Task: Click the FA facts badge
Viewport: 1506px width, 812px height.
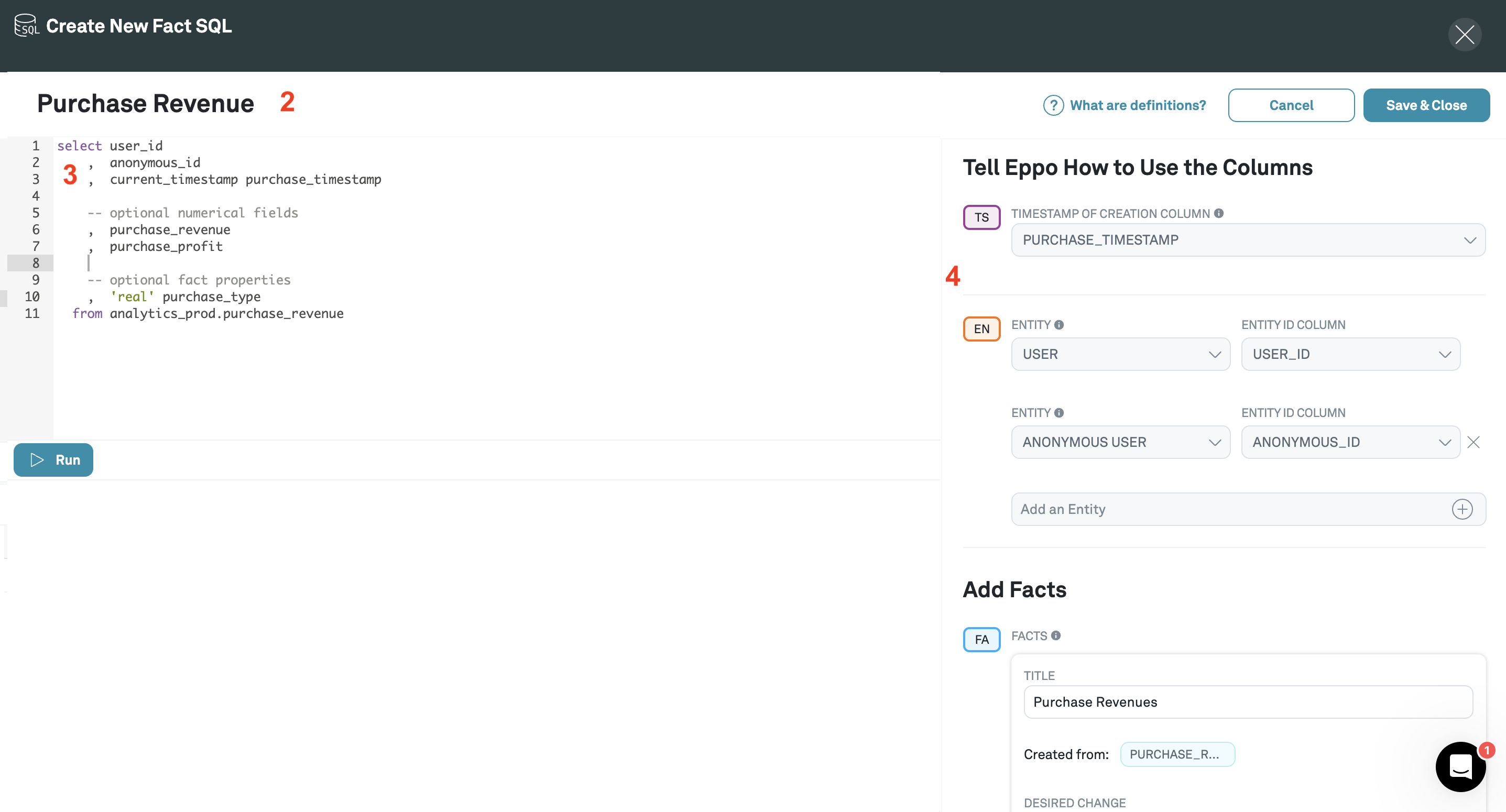Action: tap(981, 640)
